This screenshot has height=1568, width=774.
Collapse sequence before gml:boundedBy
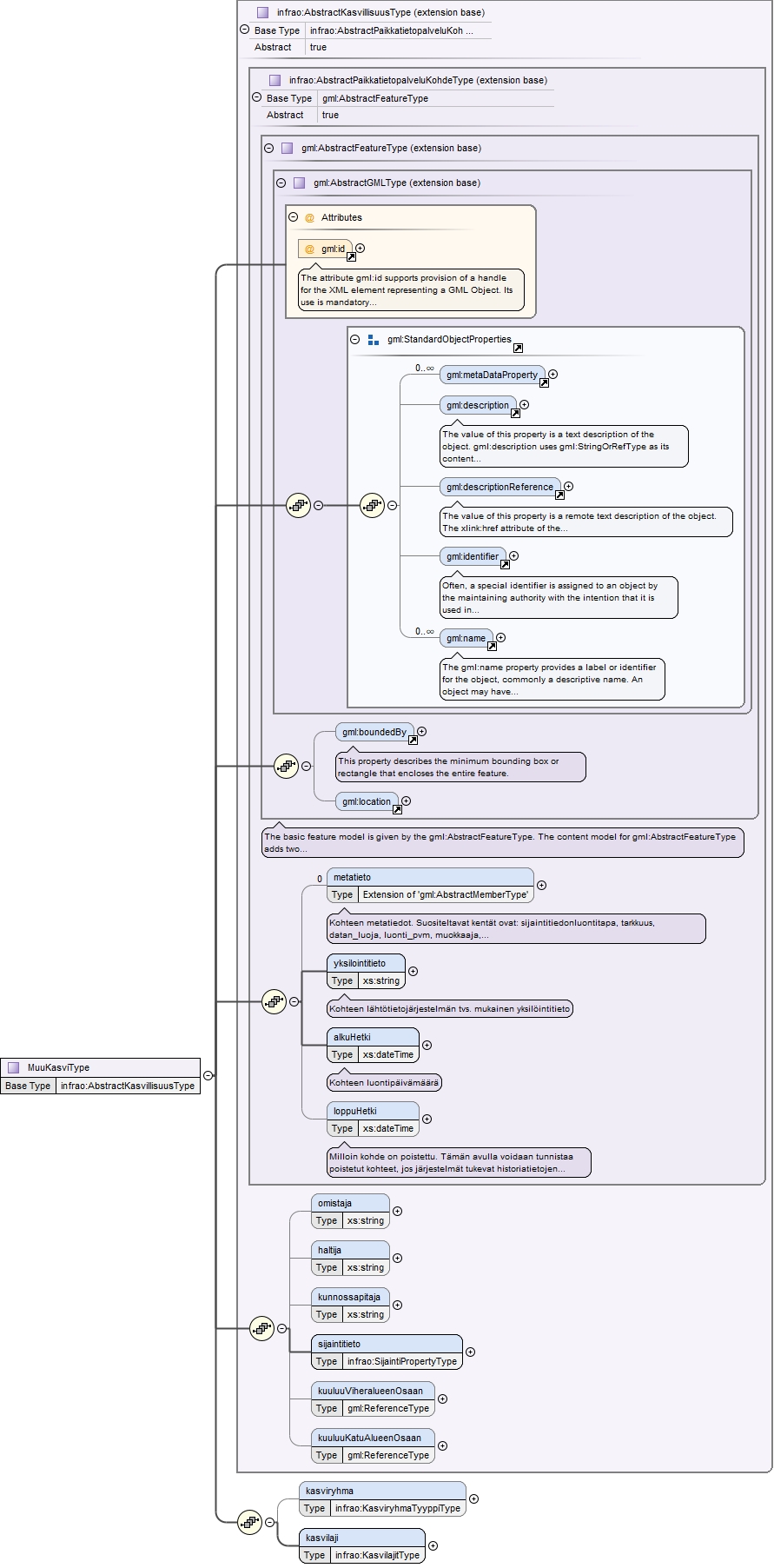(x=306, y=766)
